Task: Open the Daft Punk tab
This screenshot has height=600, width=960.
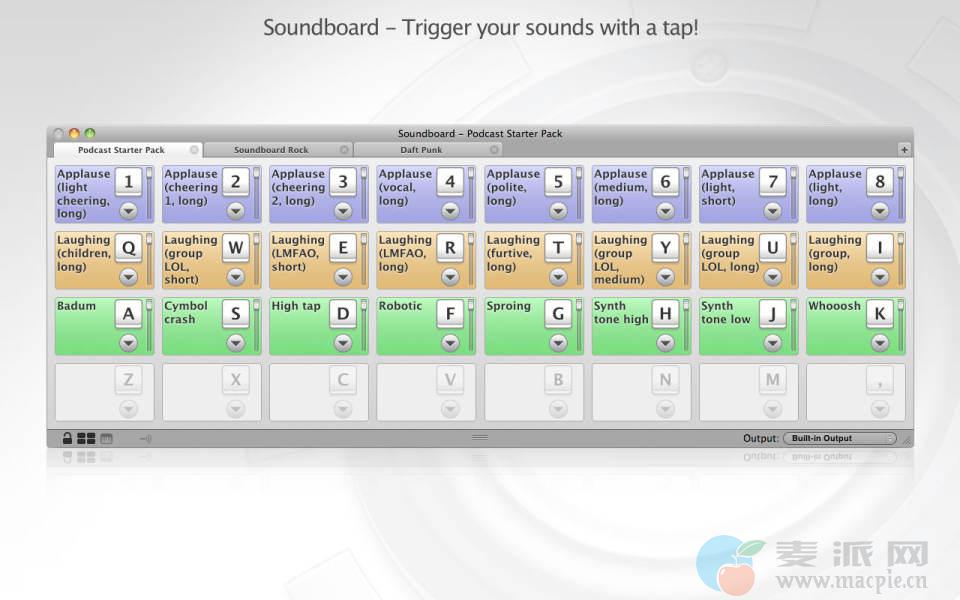Action: tap(421, 150)
